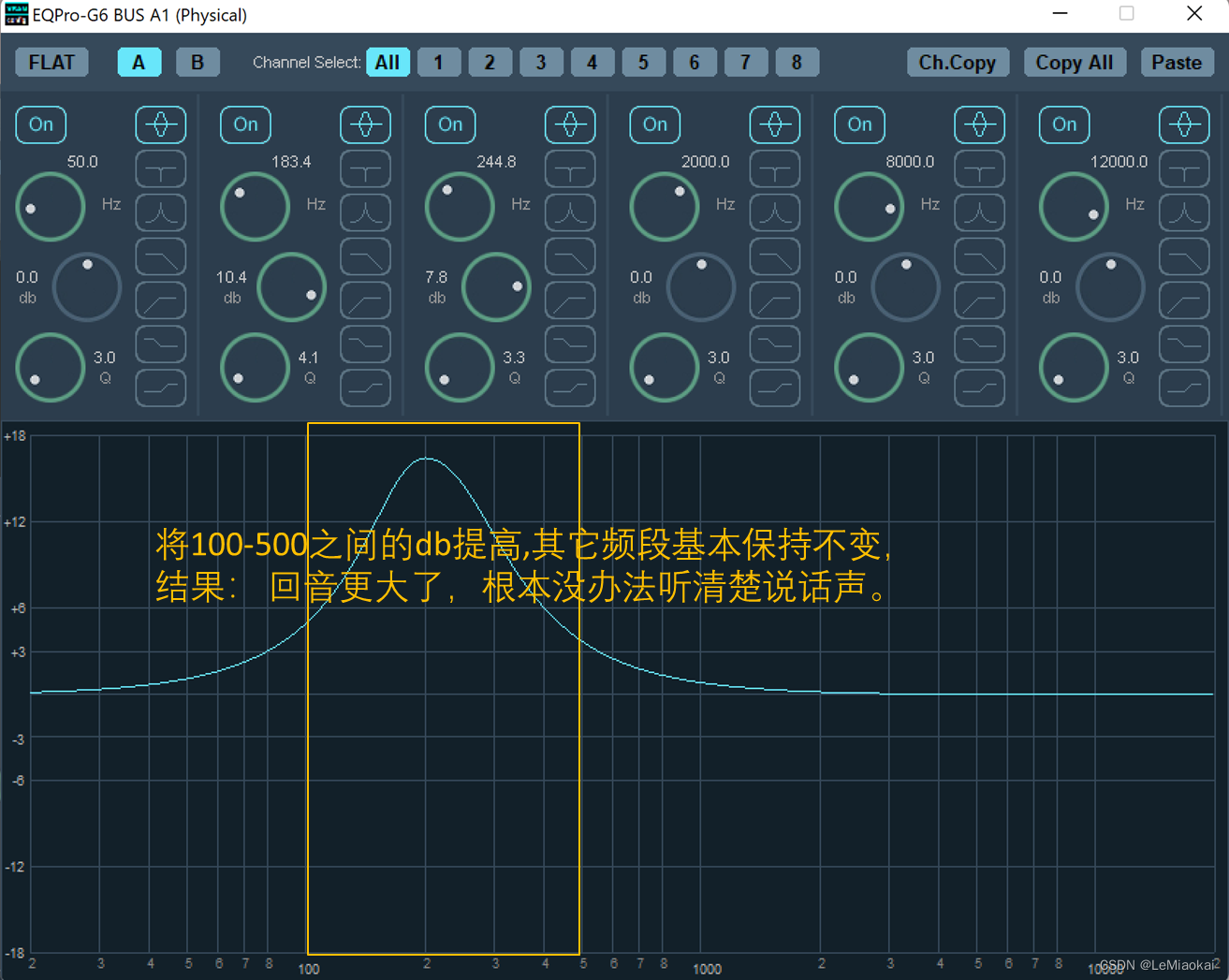Viewport: 1229px width, 980px height.
Task: Select channel 3 in Channel Select
Action: click(x=540, y=63)
